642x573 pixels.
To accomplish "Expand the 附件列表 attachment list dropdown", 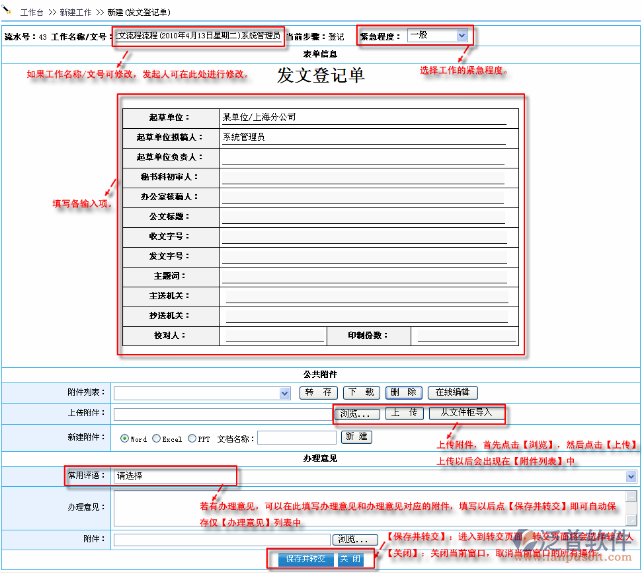I will (202, 393).
